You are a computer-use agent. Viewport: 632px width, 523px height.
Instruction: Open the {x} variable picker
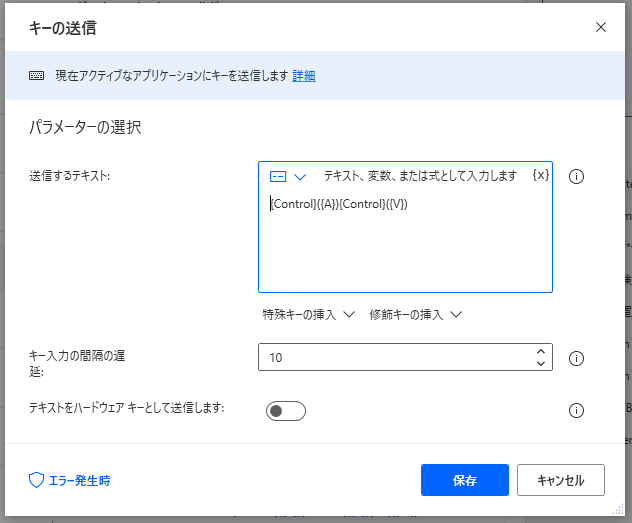(x=540, y=175)
